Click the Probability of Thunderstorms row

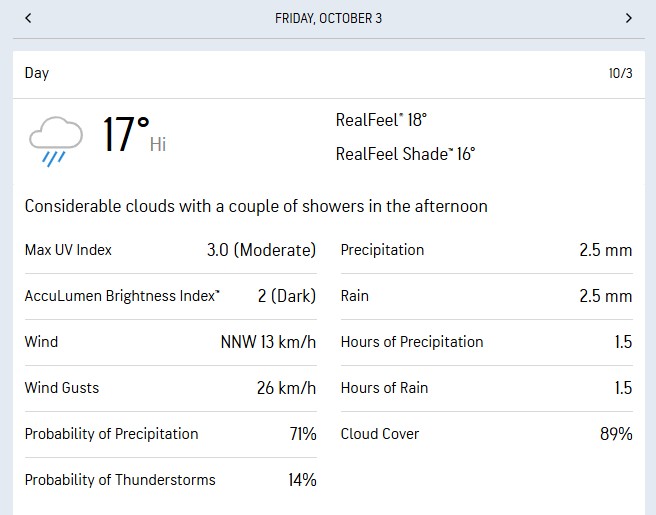pos(170,480)
